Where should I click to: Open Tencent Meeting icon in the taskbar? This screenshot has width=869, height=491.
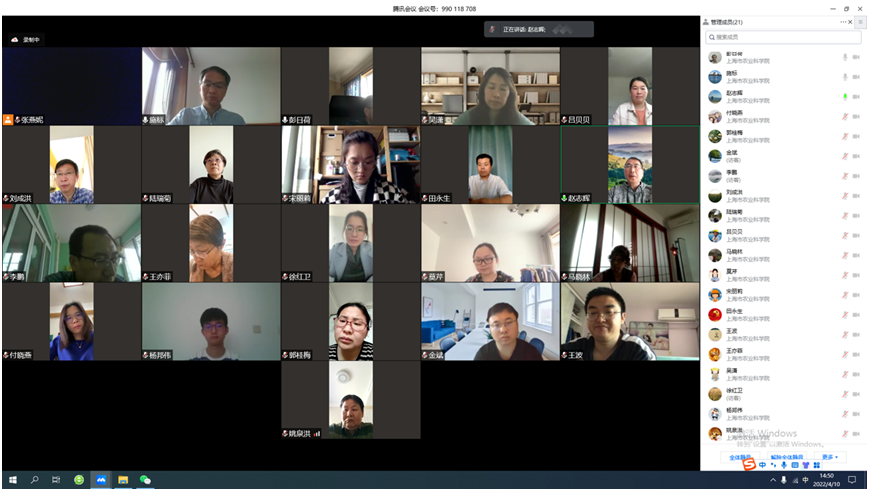[101, 480]
